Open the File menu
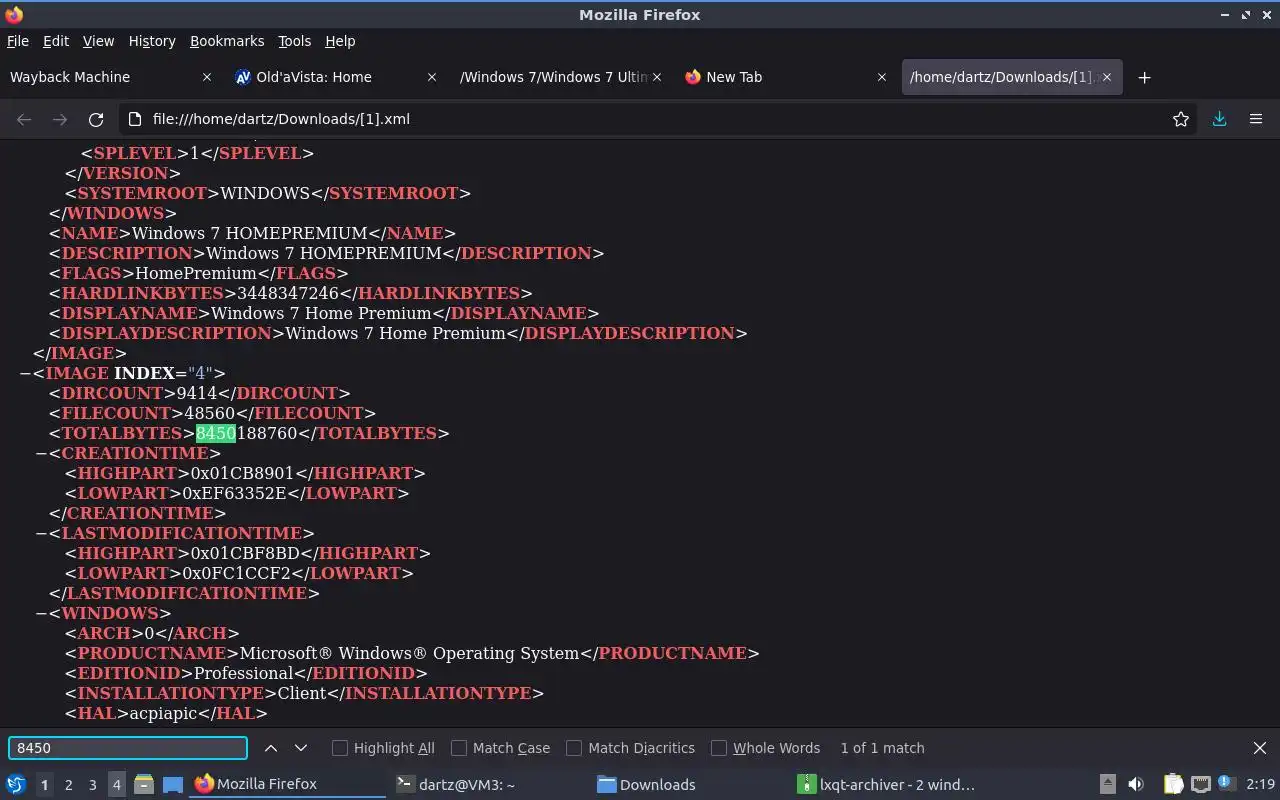 (x=18, y=41)
